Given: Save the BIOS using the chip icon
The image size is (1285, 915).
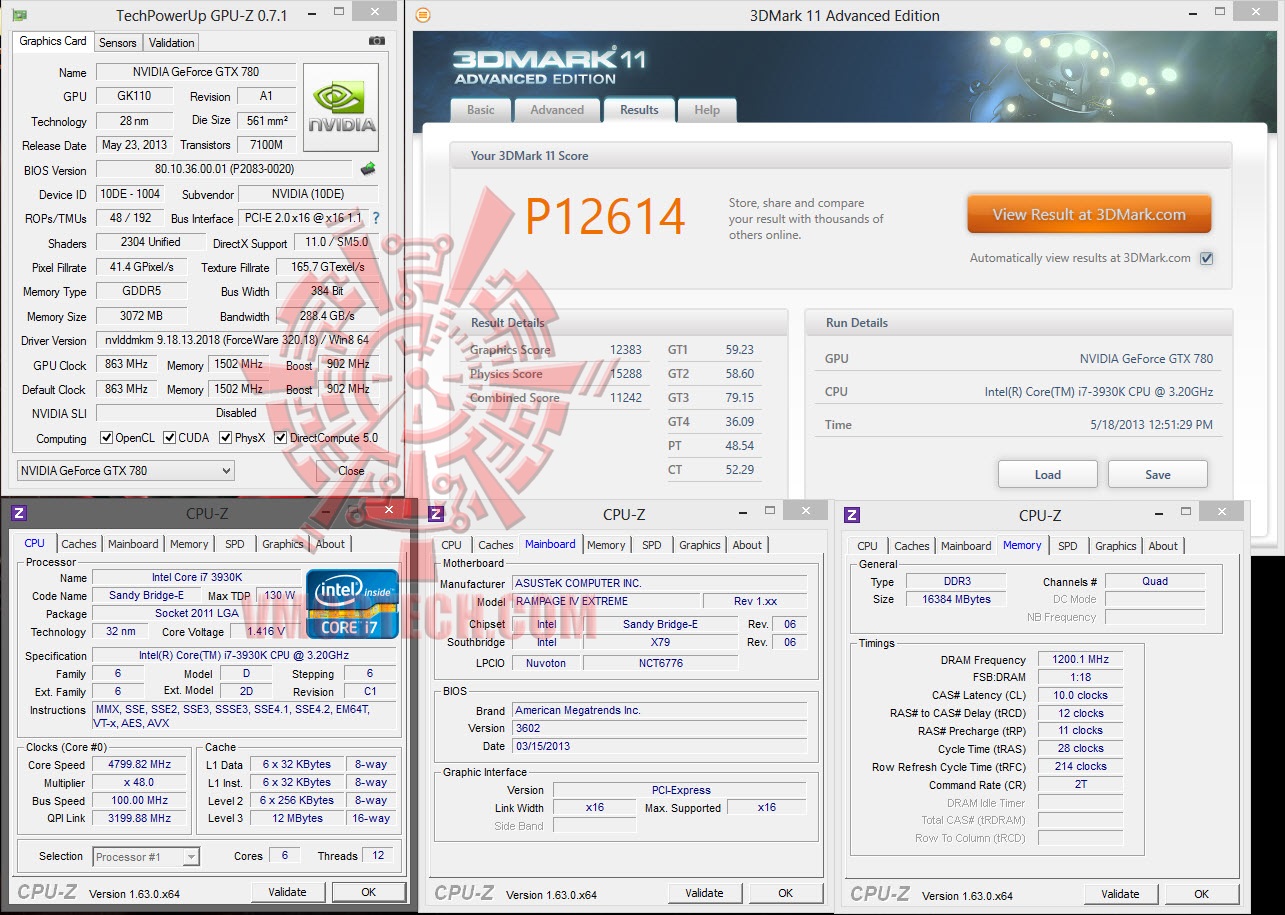Looking at the screenshot, I should (x=368, y=169).
